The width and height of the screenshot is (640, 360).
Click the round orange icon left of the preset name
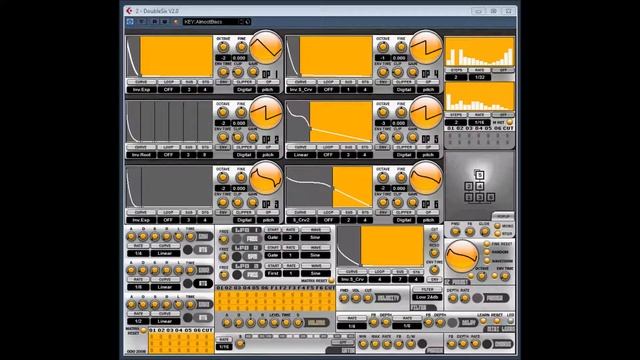[x=176, y=22]
